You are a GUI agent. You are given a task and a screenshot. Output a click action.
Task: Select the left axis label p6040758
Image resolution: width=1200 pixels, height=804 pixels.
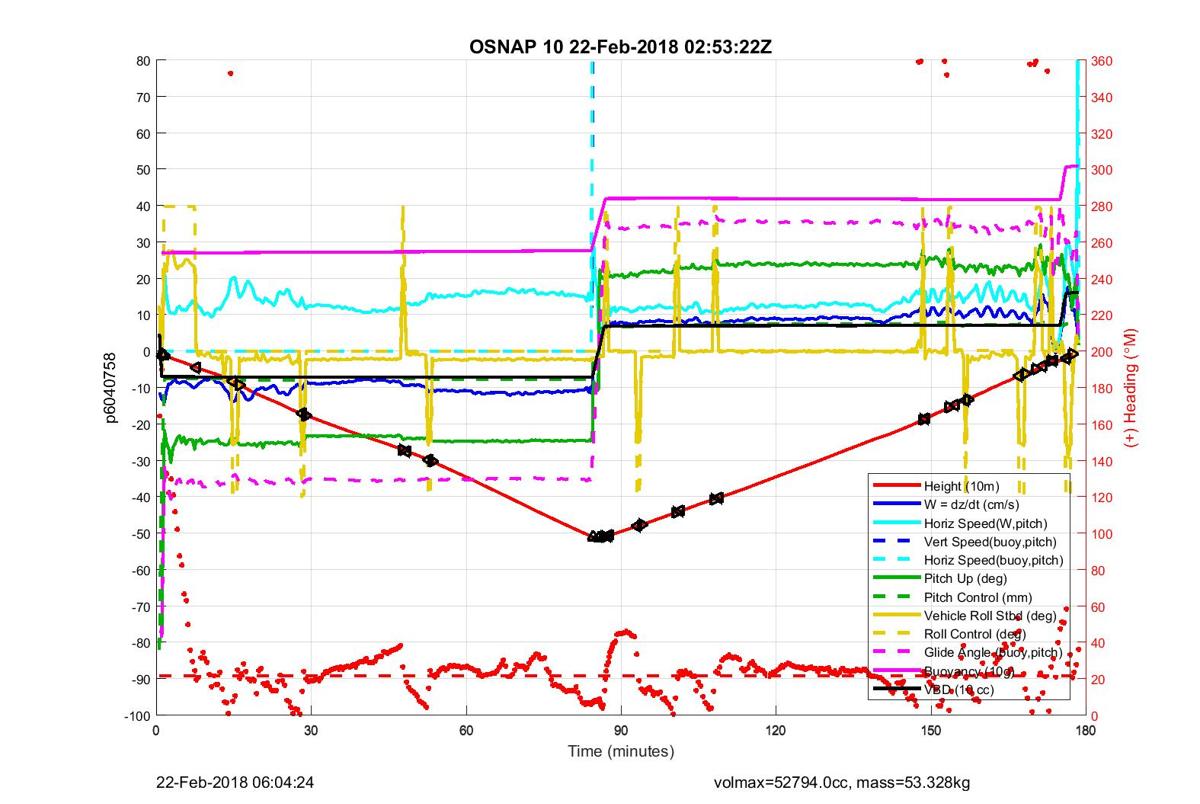[x=113, y=387]
